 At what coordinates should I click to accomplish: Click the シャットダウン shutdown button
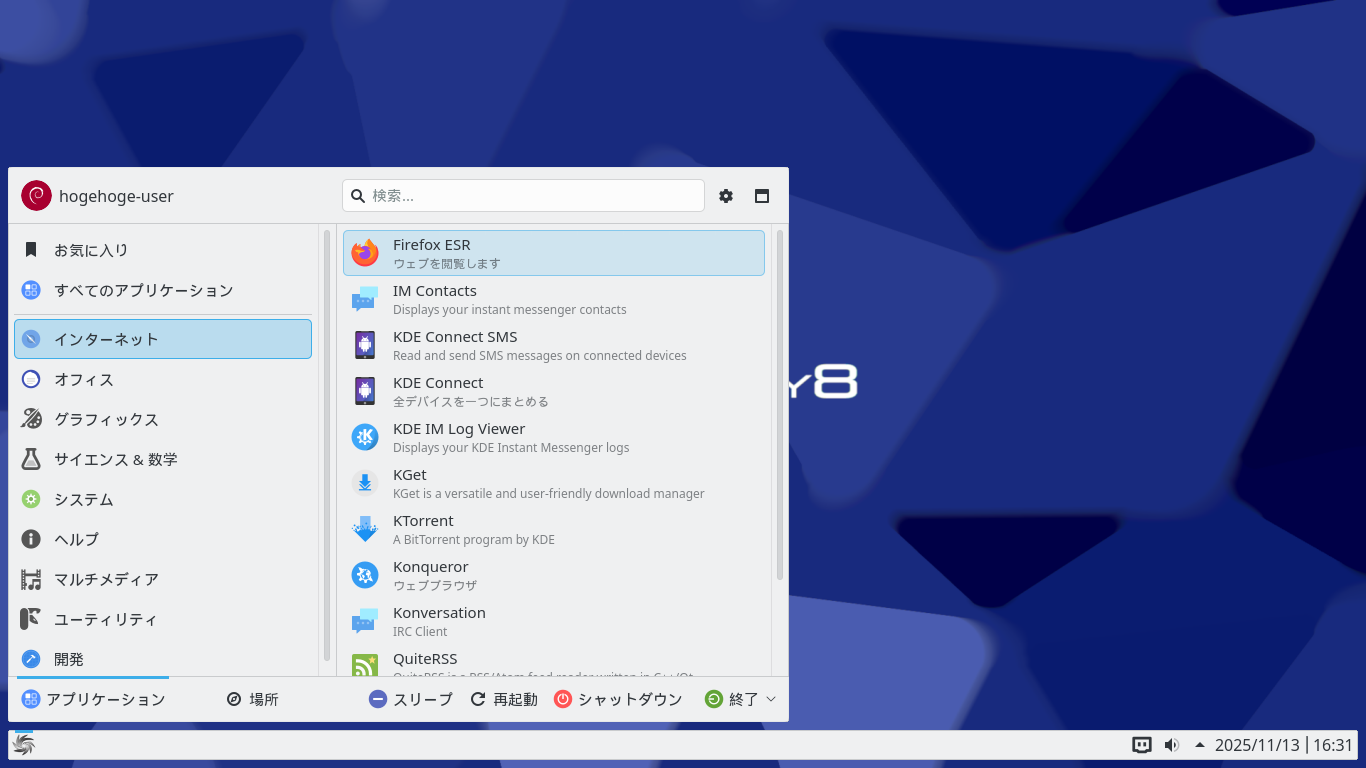coord(618,699)
